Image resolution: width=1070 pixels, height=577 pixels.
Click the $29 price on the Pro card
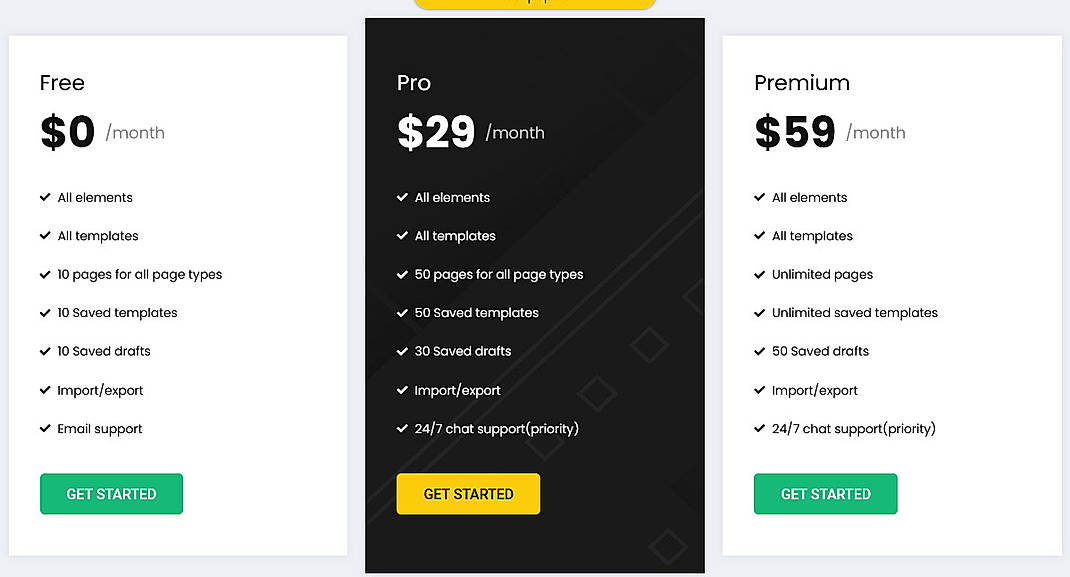[x=435, y=131]
